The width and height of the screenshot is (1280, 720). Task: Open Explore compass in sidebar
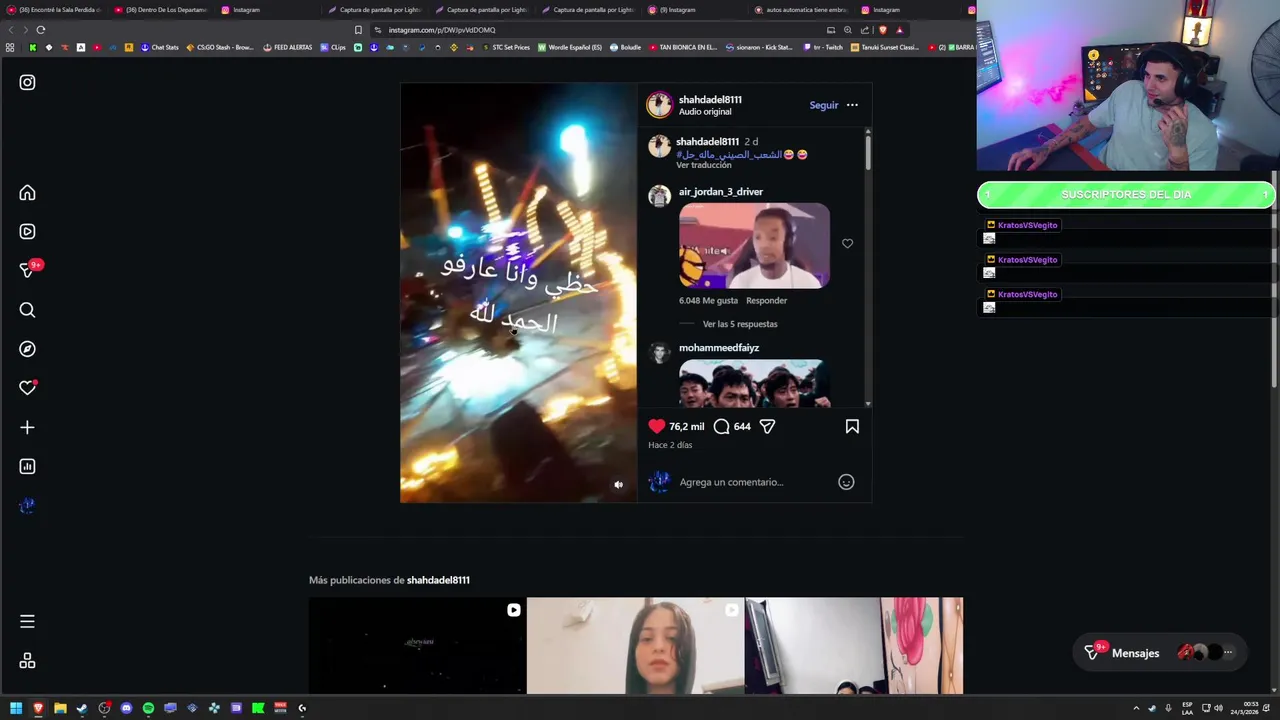[27, 349]
